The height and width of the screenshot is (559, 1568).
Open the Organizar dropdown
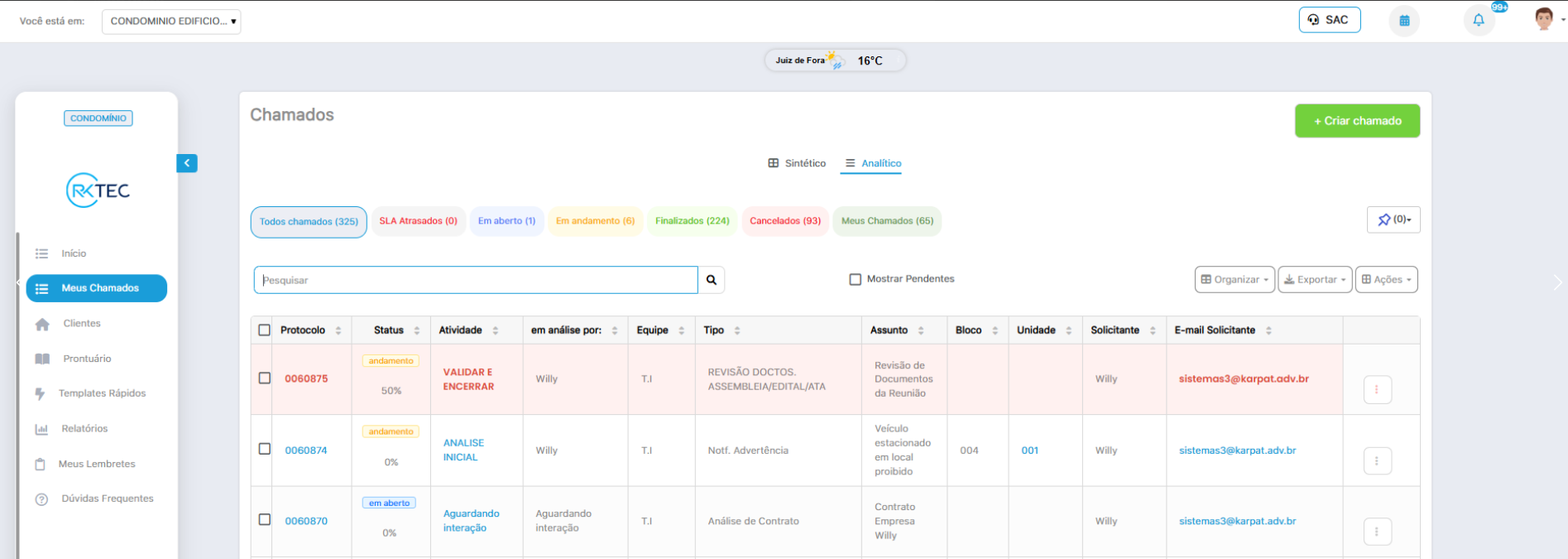[x=1235, y=280]
